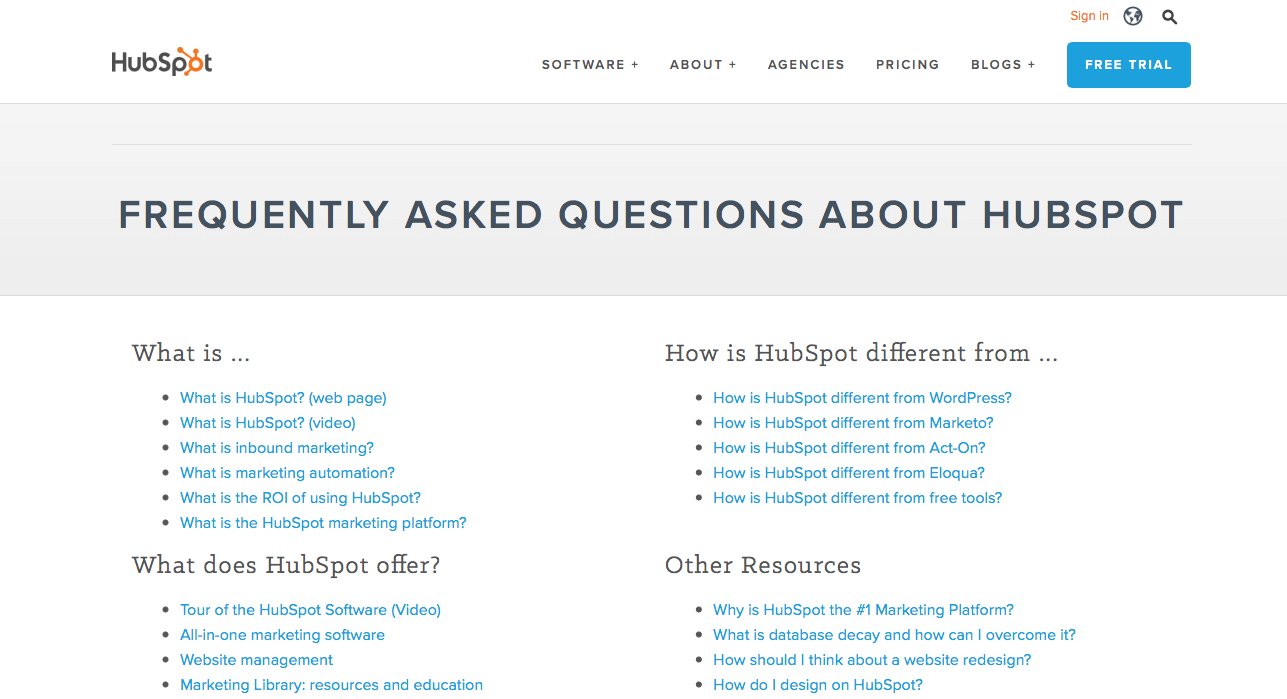Viewport: 1287px width, 699px height.
Task: Open What is HubSpot? (web page)
Action: [283, 398]
